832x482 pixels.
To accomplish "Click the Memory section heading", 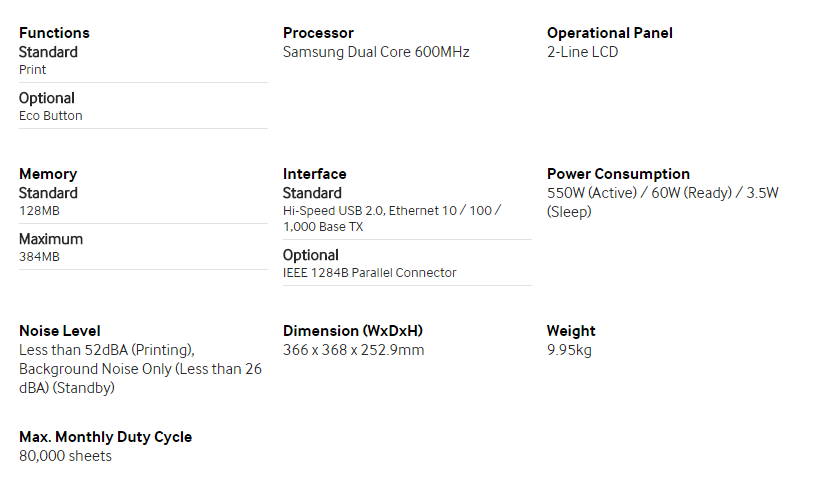I will [x=48, y=174].
